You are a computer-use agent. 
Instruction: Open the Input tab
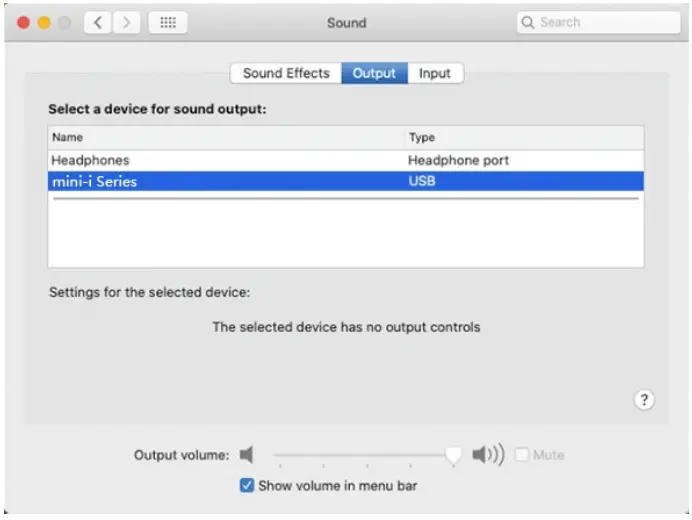point(435,73)
